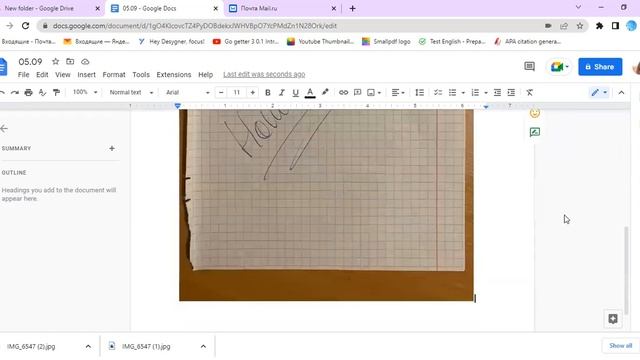This screenshot has width=640, height=360.
Task: Open a new browser tab
Action: [353, 8]
